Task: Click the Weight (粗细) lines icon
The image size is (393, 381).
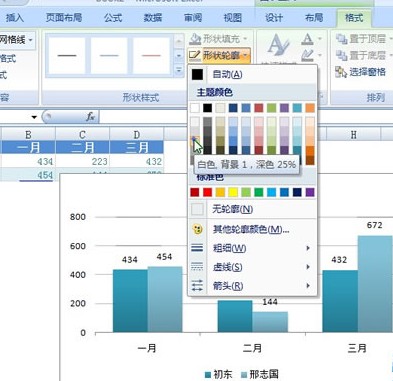Action: pyautogui.click(x=197, y=248)
